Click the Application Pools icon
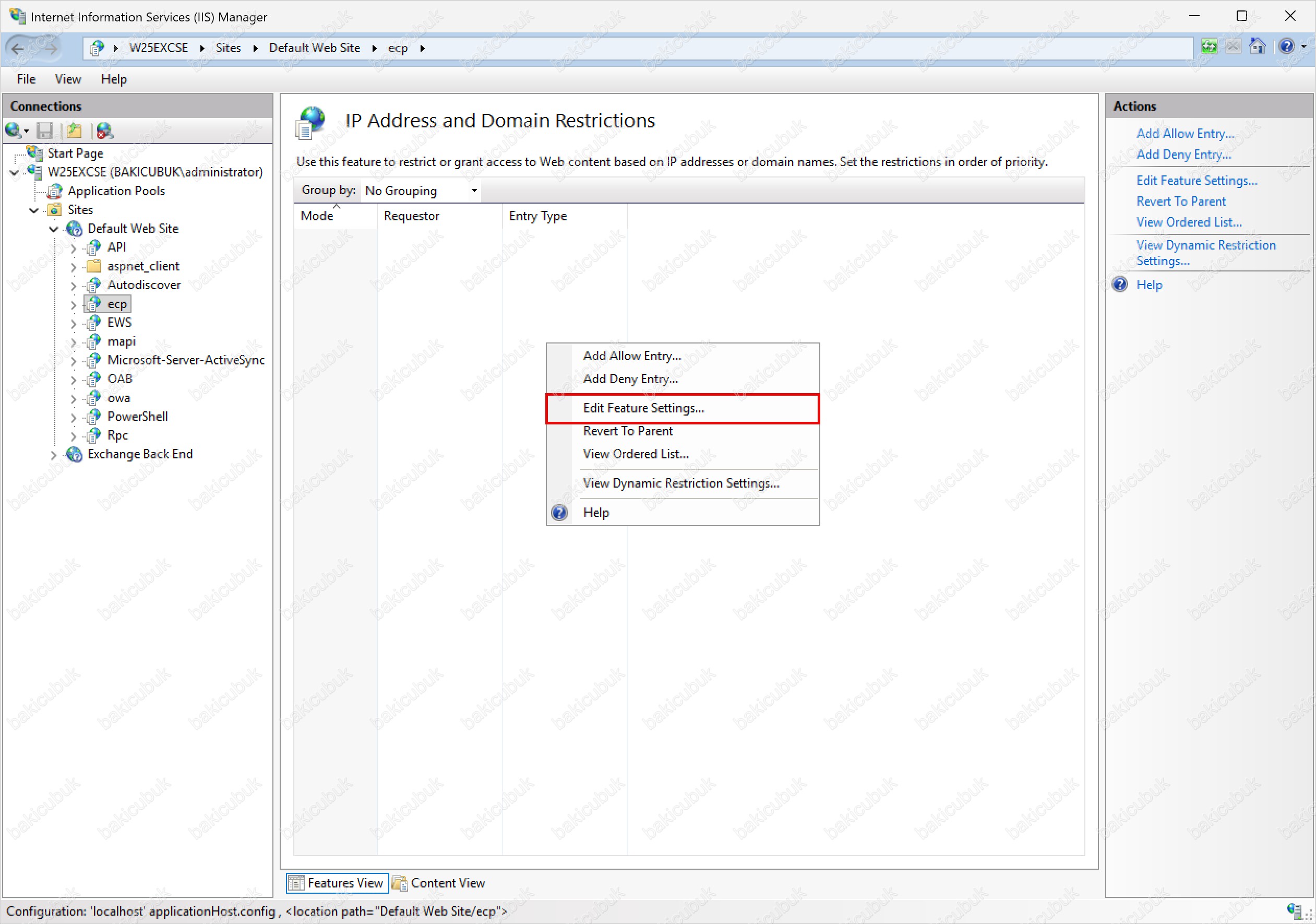 [x=54, y=191]
